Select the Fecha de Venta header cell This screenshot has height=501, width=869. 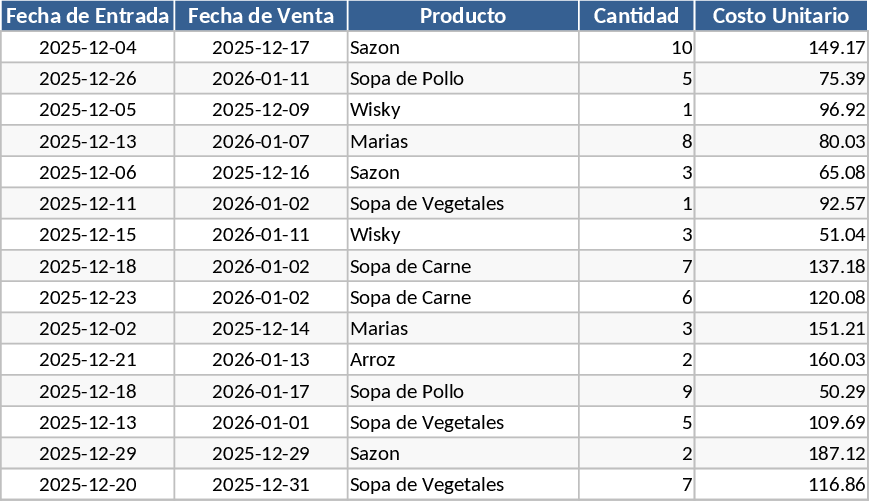click(x=261, y=16)
